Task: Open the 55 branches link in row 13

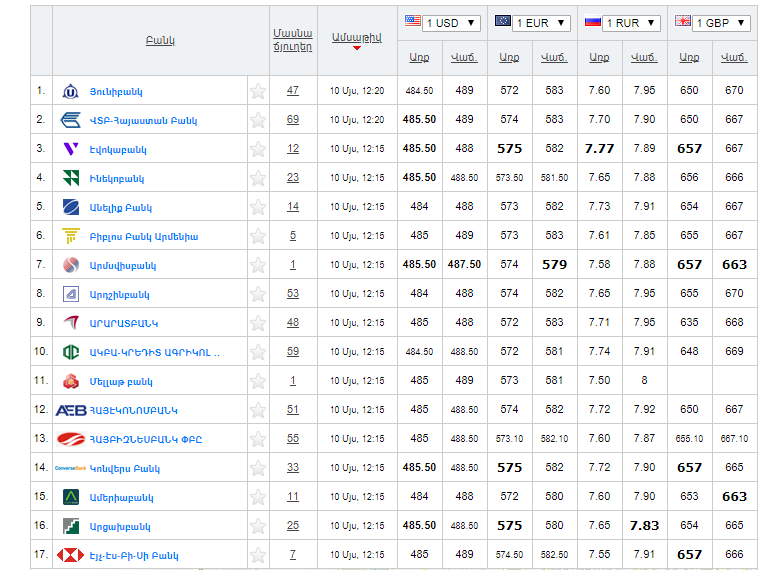Action: pyautogui.click(x=293, y=438)
